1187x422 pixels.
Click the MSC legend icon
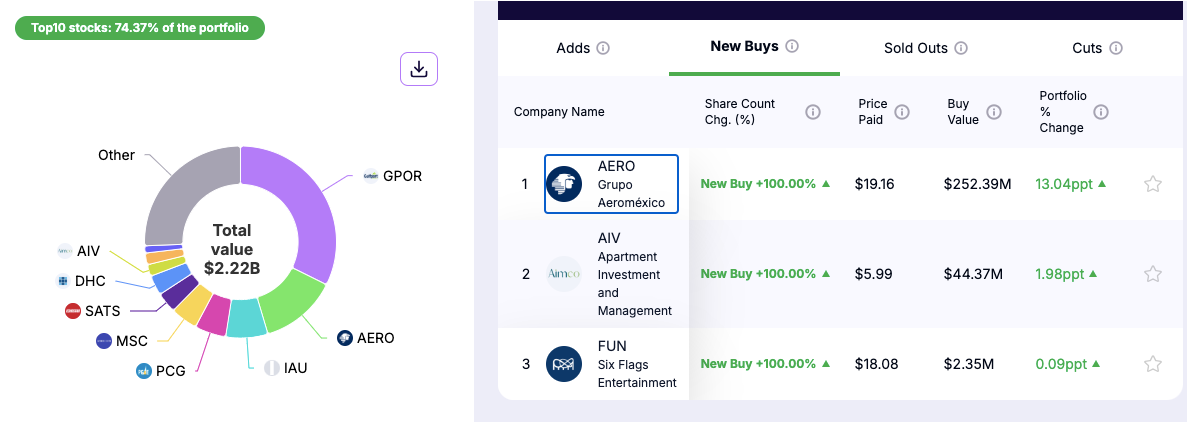[104, 342]
